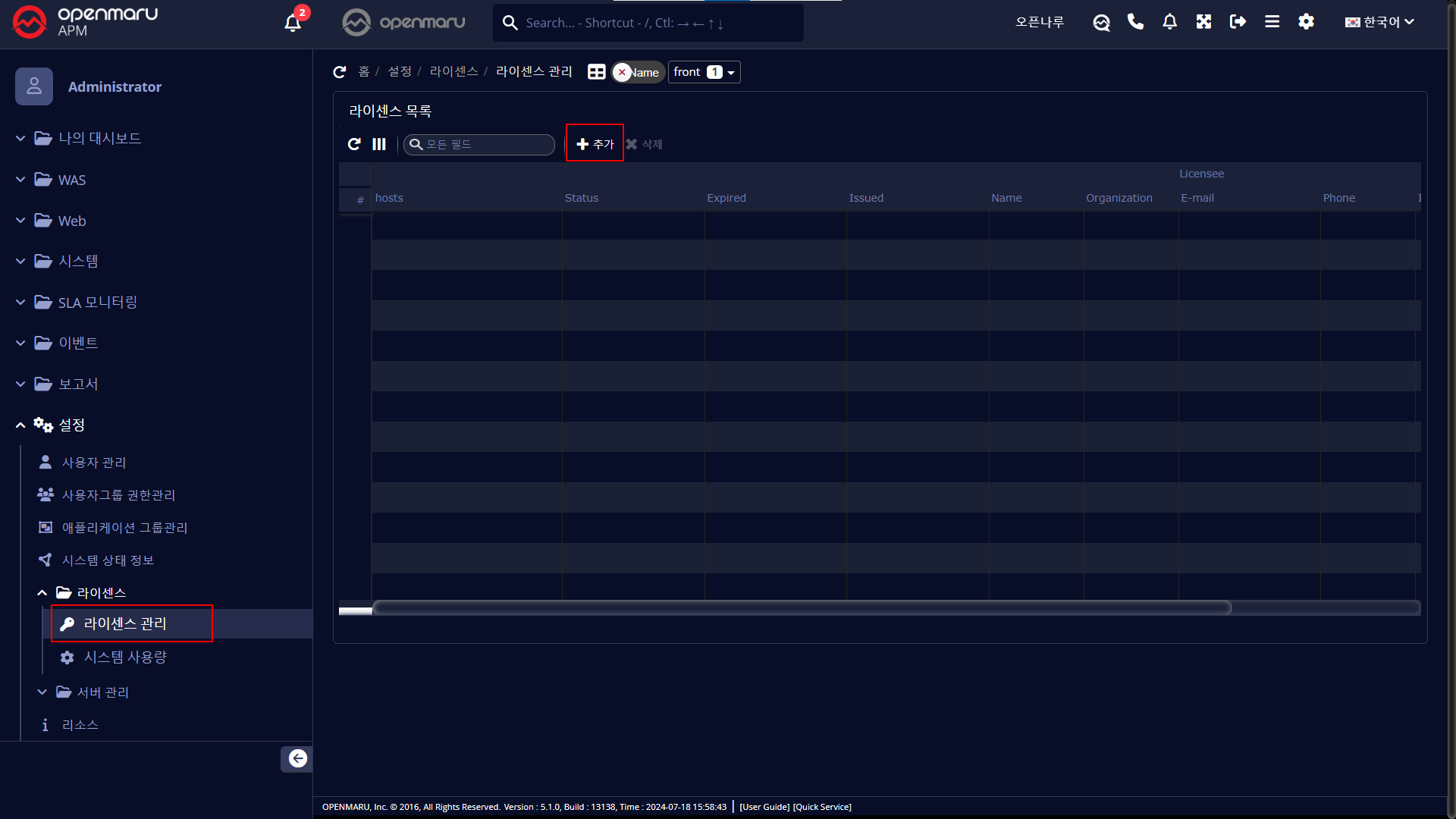Screen dimensions: 1456x819
Task: Open the User Guide footer link
Action: point(764,807)
